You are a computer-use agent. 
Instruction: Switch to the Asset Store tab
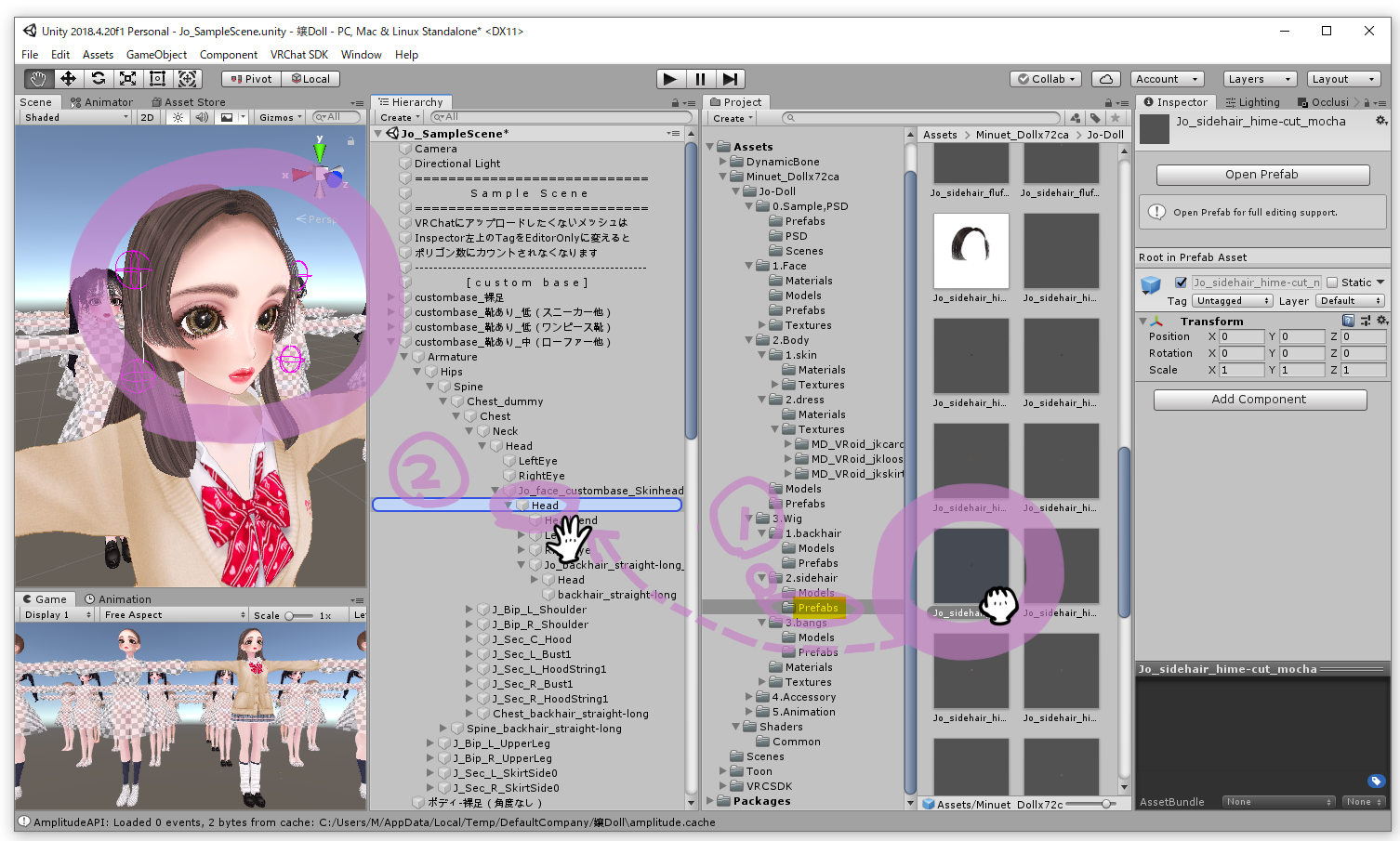coord(189,102)
